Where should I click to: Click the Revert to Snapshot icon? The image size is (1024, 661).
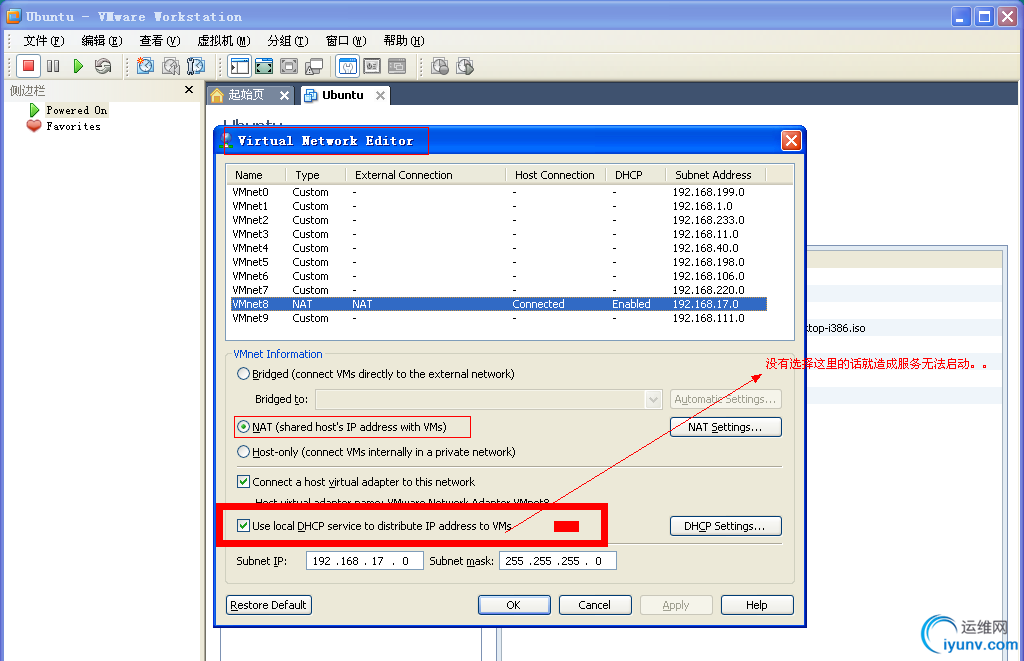171,66
